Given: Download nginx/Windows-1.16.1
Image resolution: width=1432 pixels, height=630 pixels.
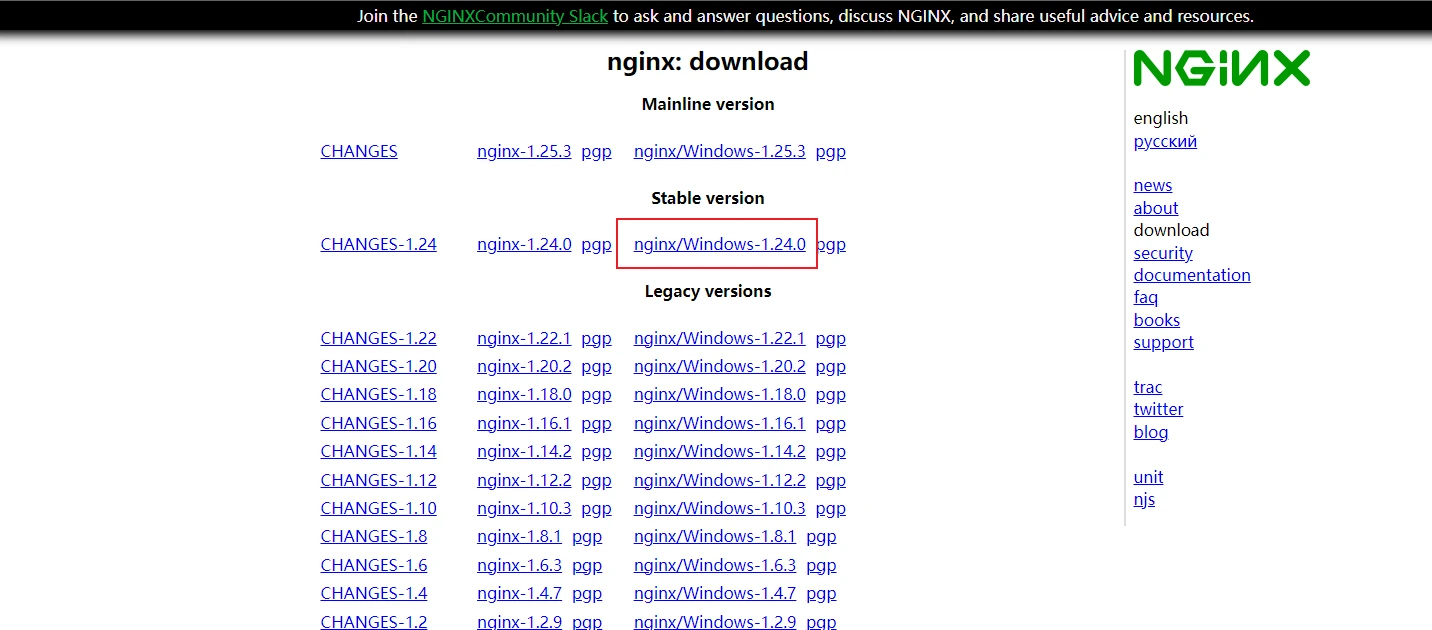Looking at the screenshot, I should [x=719, y=423].
